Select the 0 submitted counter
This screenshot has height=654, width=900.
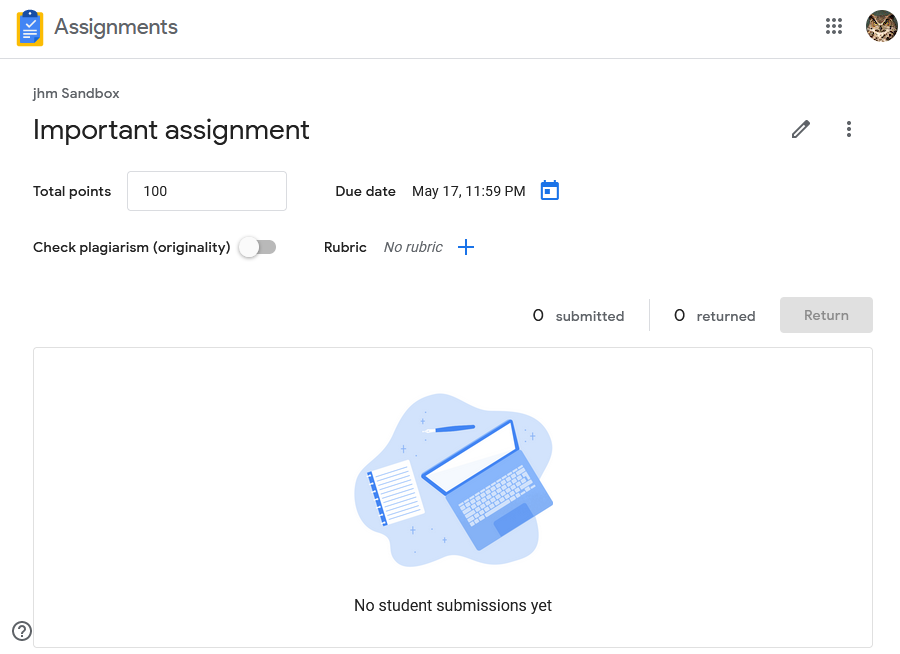578,316
